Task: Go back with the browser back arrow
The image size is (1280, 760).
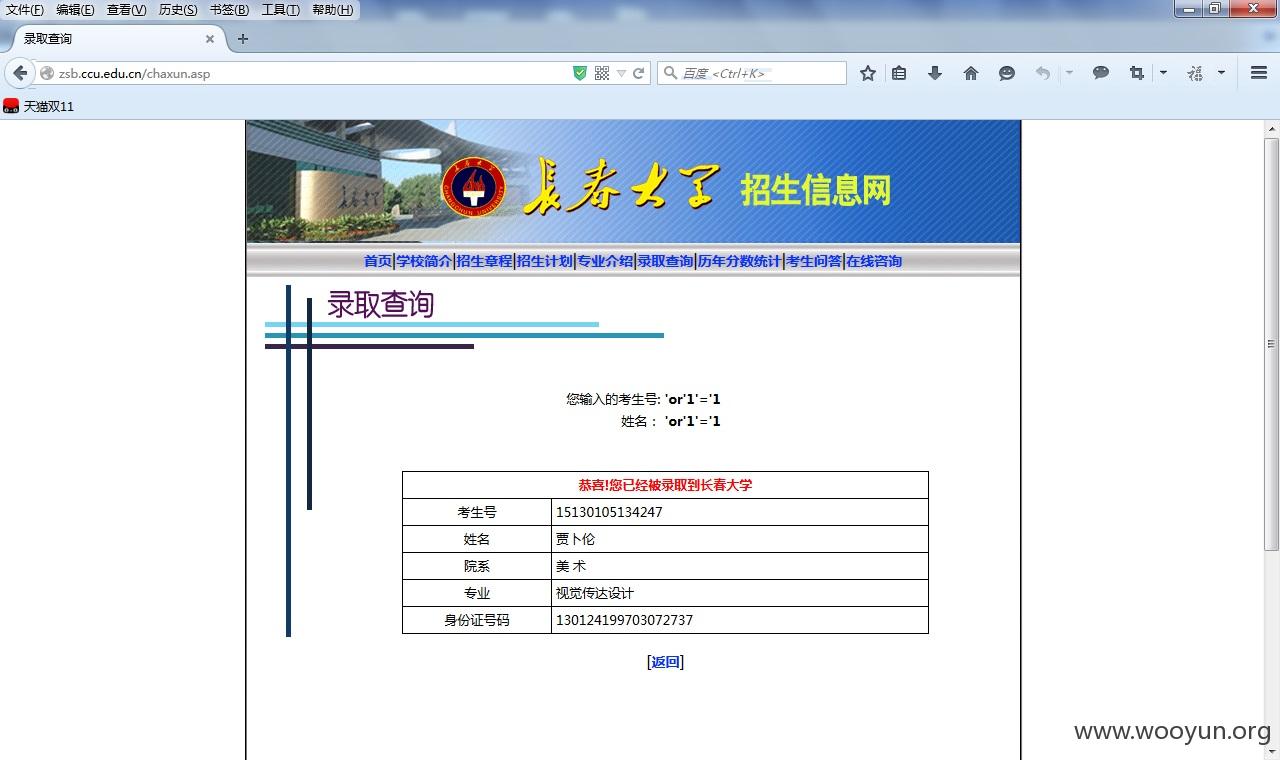Action: 20,73
